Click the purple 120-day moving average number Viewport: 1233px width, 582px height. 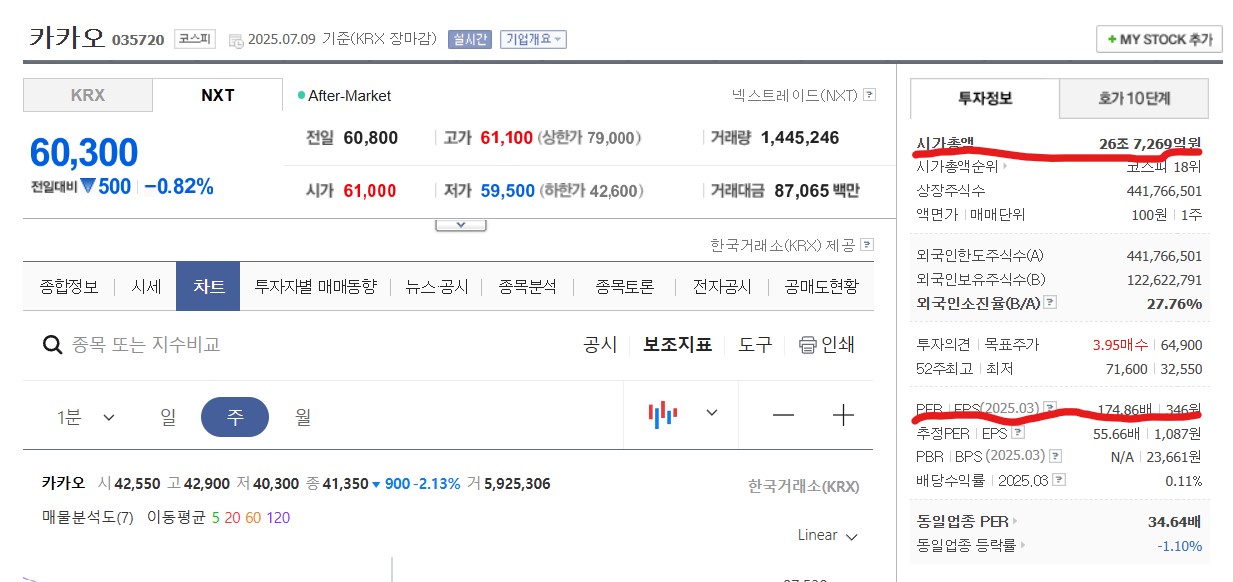(x=279, y=518)
